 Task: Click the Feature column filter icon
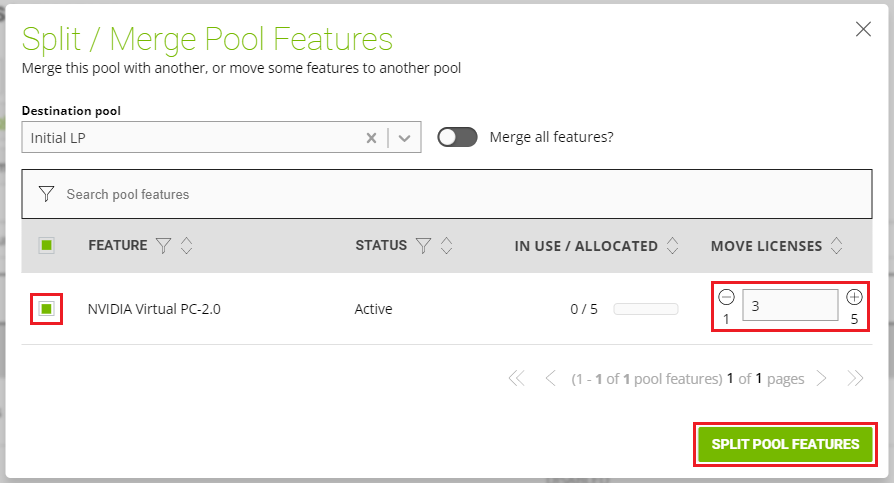(164, 245)
